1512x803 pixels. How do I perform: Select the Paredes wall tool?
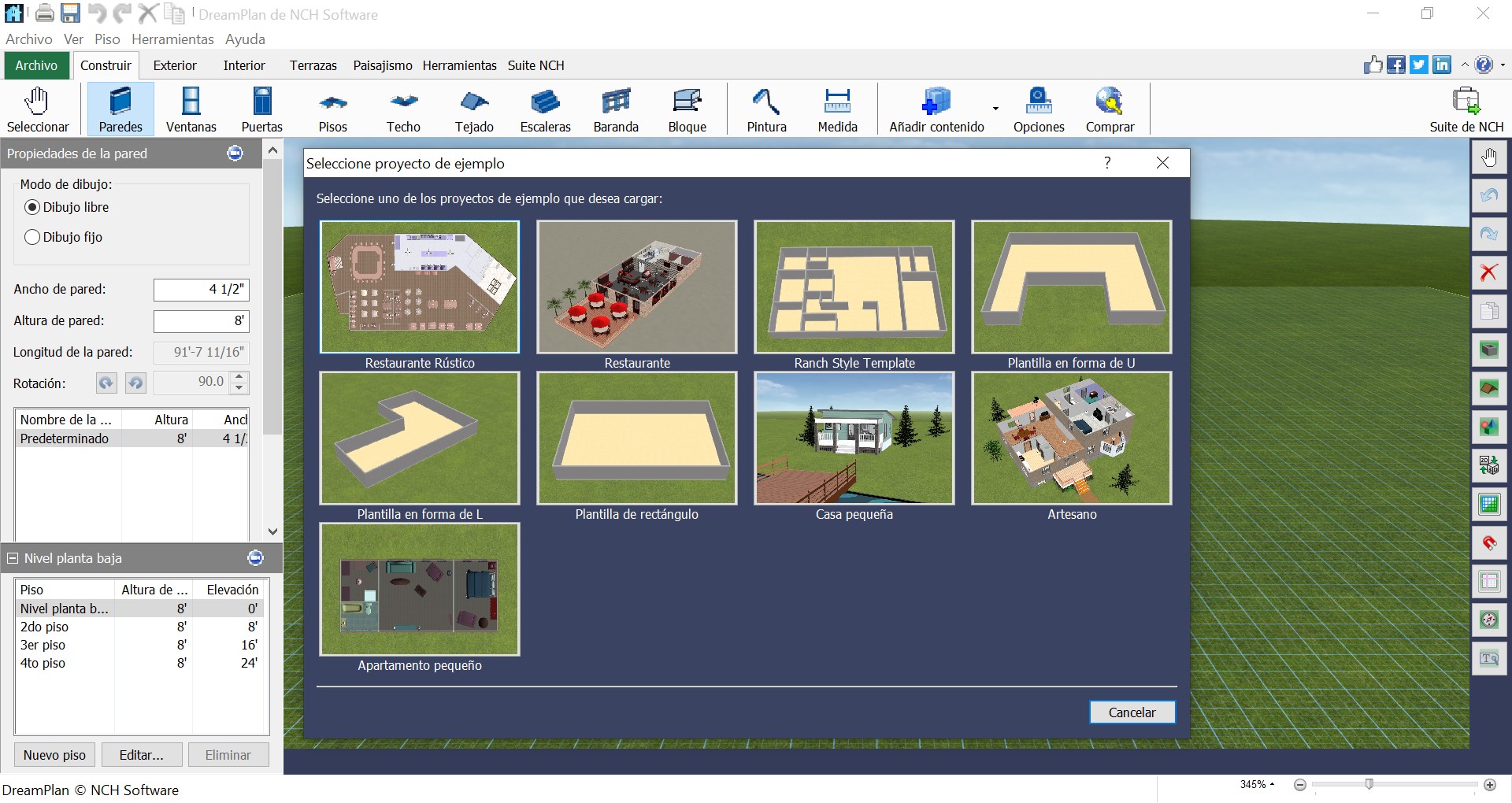coord(120,109)
